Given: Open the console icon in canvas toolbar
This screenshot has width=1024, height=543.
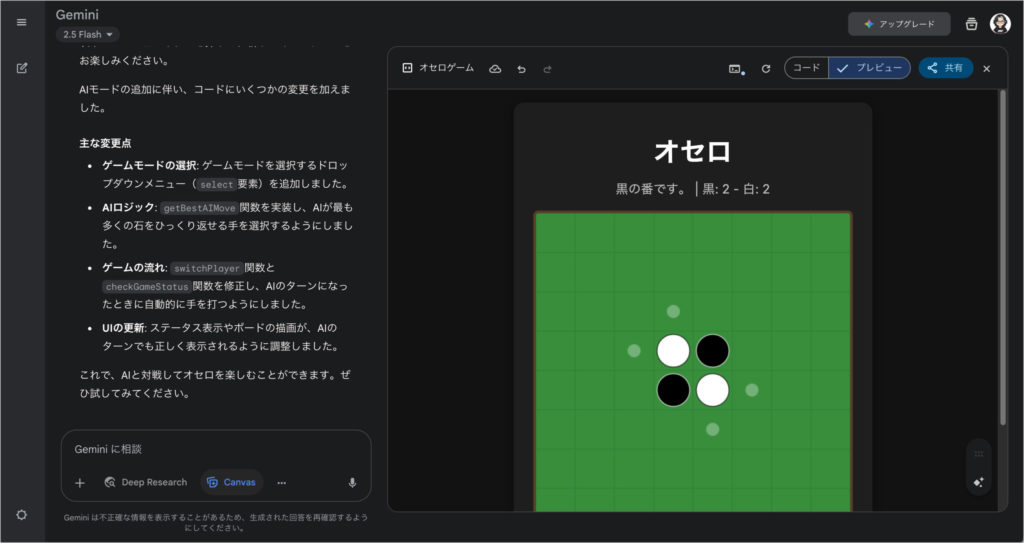Looking at the screenshot, I should click(736, 68).
